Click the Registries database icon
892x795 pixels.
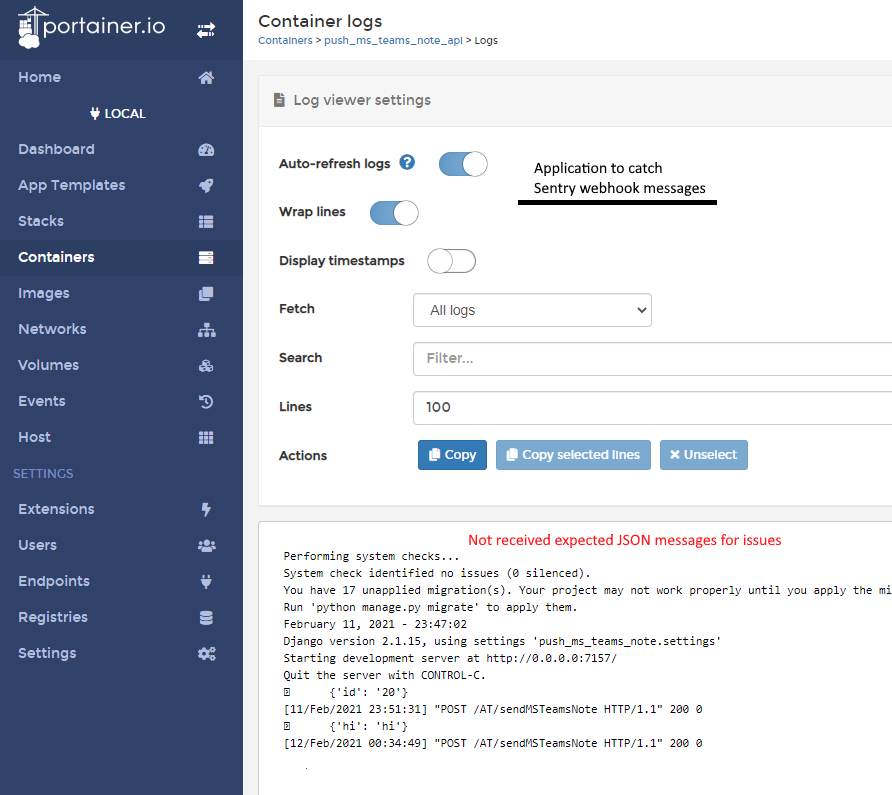click(x=206, y=617)
